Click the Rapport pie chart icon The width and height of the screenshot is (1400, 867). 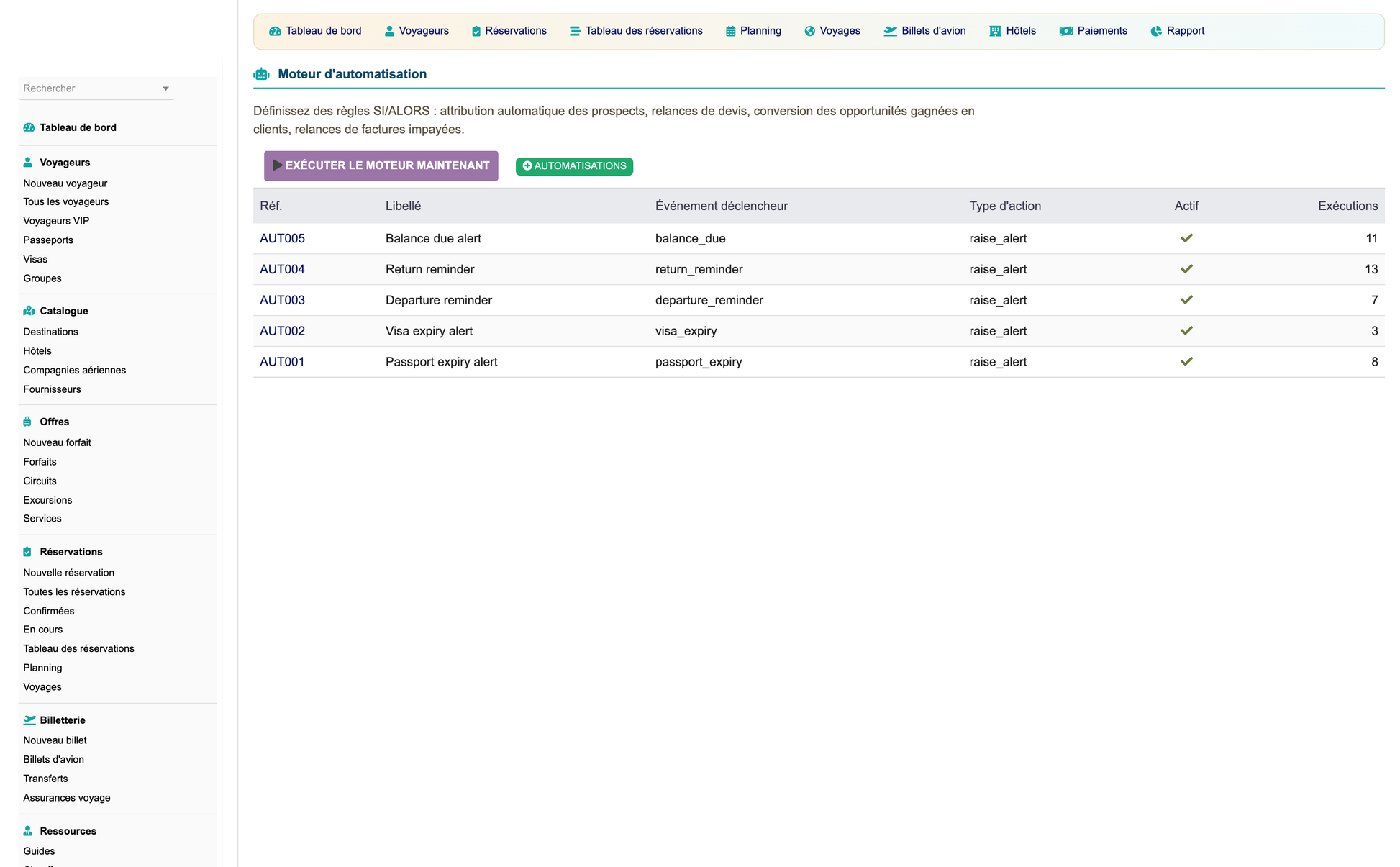1156,31
